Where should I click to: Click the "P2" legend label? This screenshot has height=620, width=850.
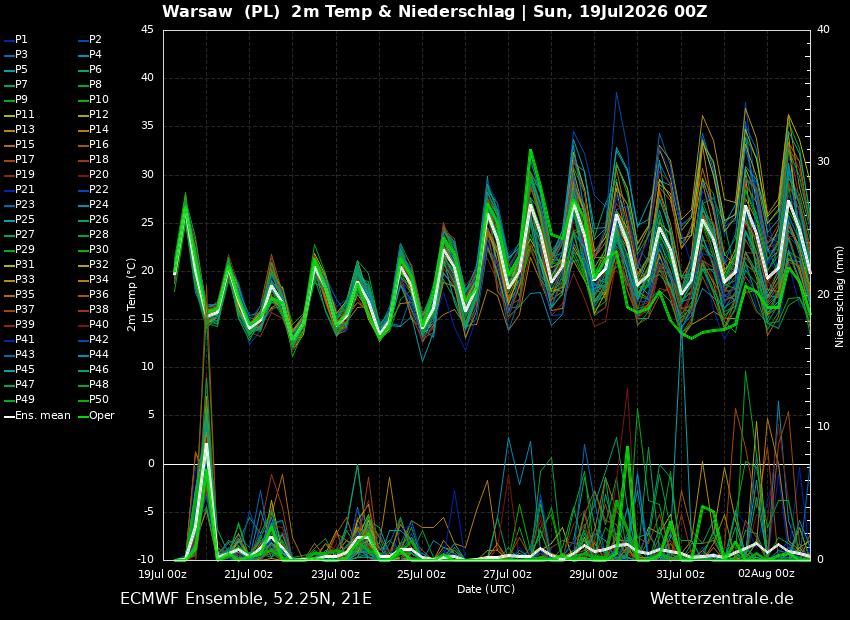[x=95, y=40]
